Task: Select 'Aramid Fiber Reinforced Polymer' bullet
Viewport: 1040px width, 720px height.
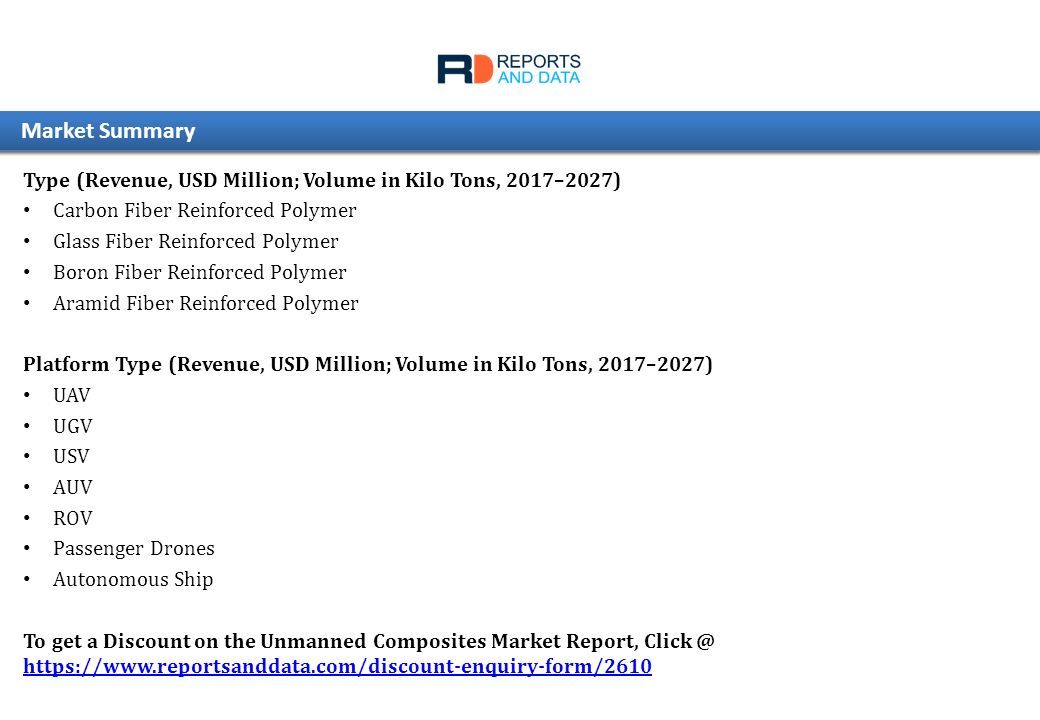Action: (x=206, y=303)
